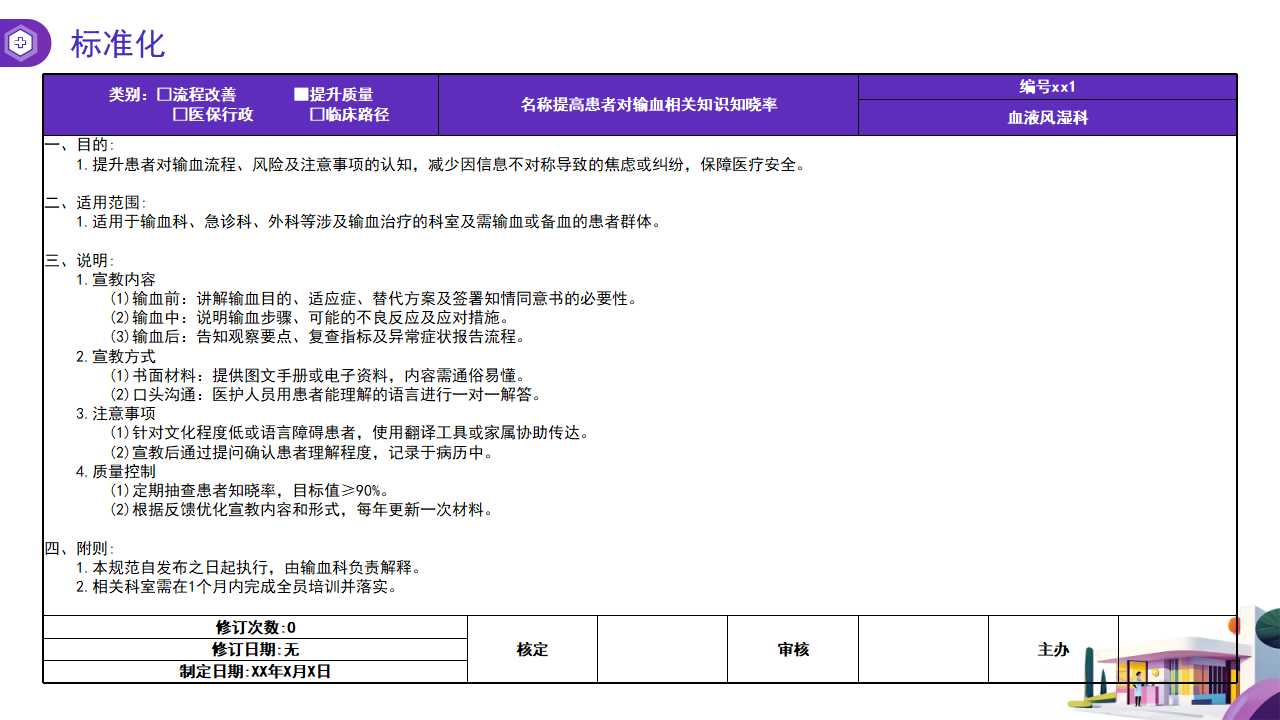Click the 一、目的 section heading
Image resolution: width=1280 pixels, height=720 pixels.
pyautogui.click(x=80, y=146)
